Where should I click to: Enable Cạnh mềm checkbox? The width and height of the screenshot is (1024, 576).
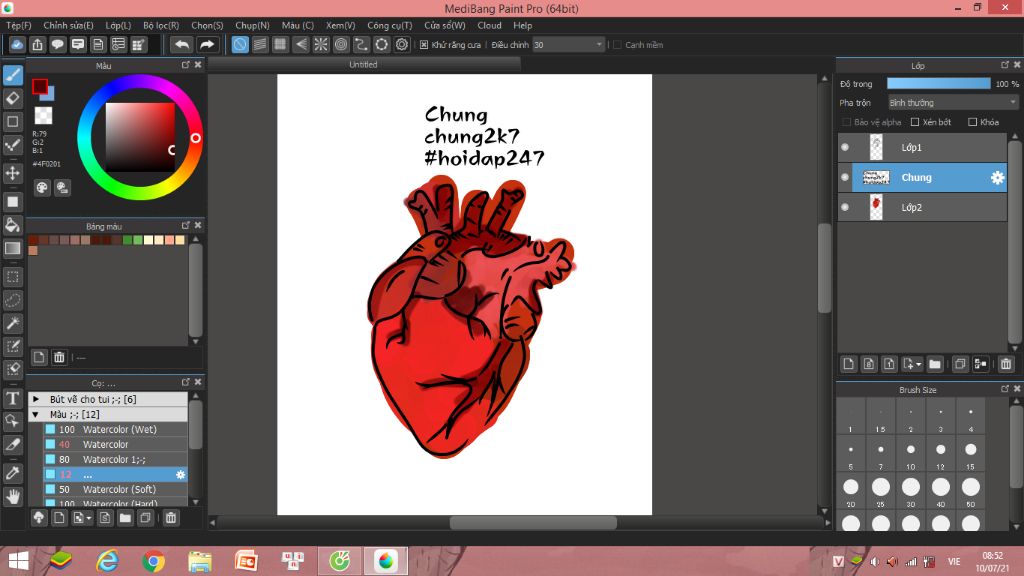coord(617,45)
